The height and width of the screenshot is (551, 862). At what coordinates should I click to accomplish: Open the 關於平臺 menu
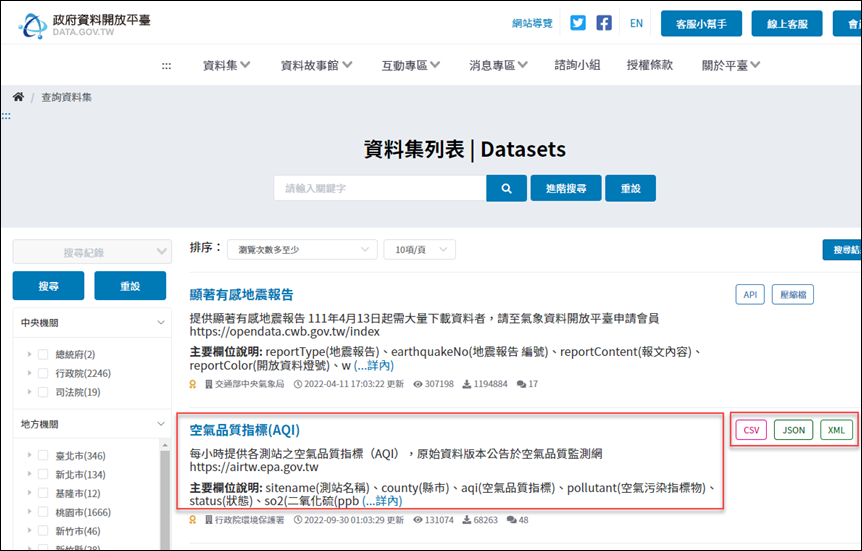click(731, 65)
